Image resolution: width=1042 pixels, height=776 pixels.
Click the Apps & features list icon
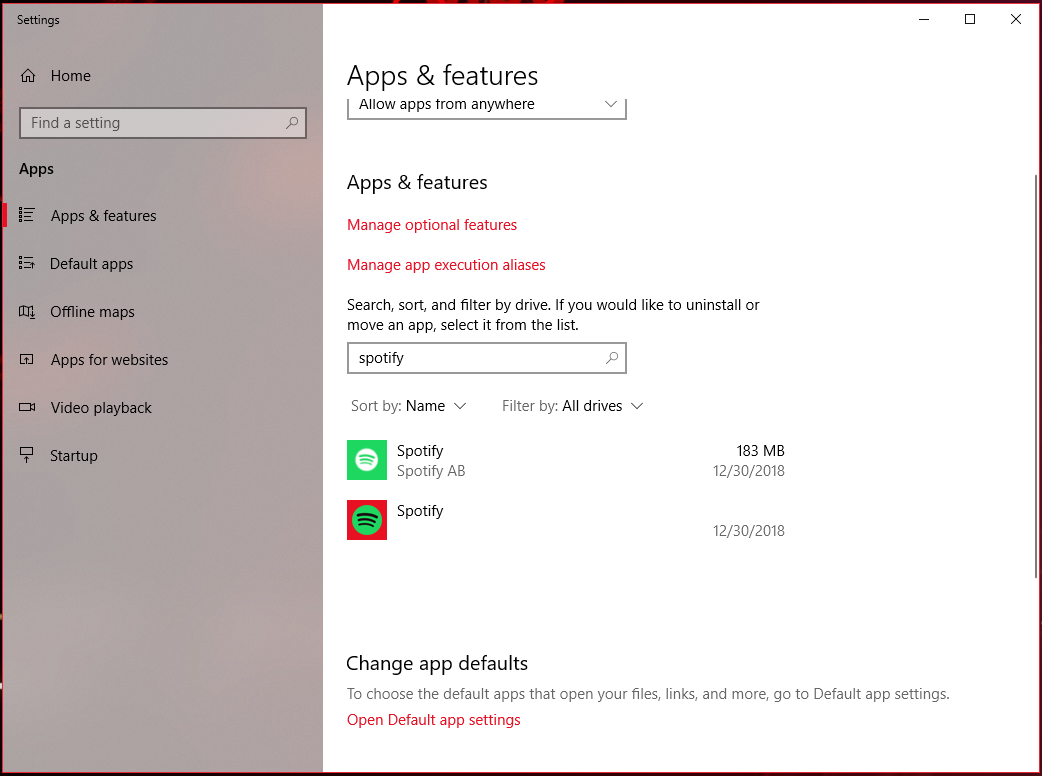pos(27,215)
